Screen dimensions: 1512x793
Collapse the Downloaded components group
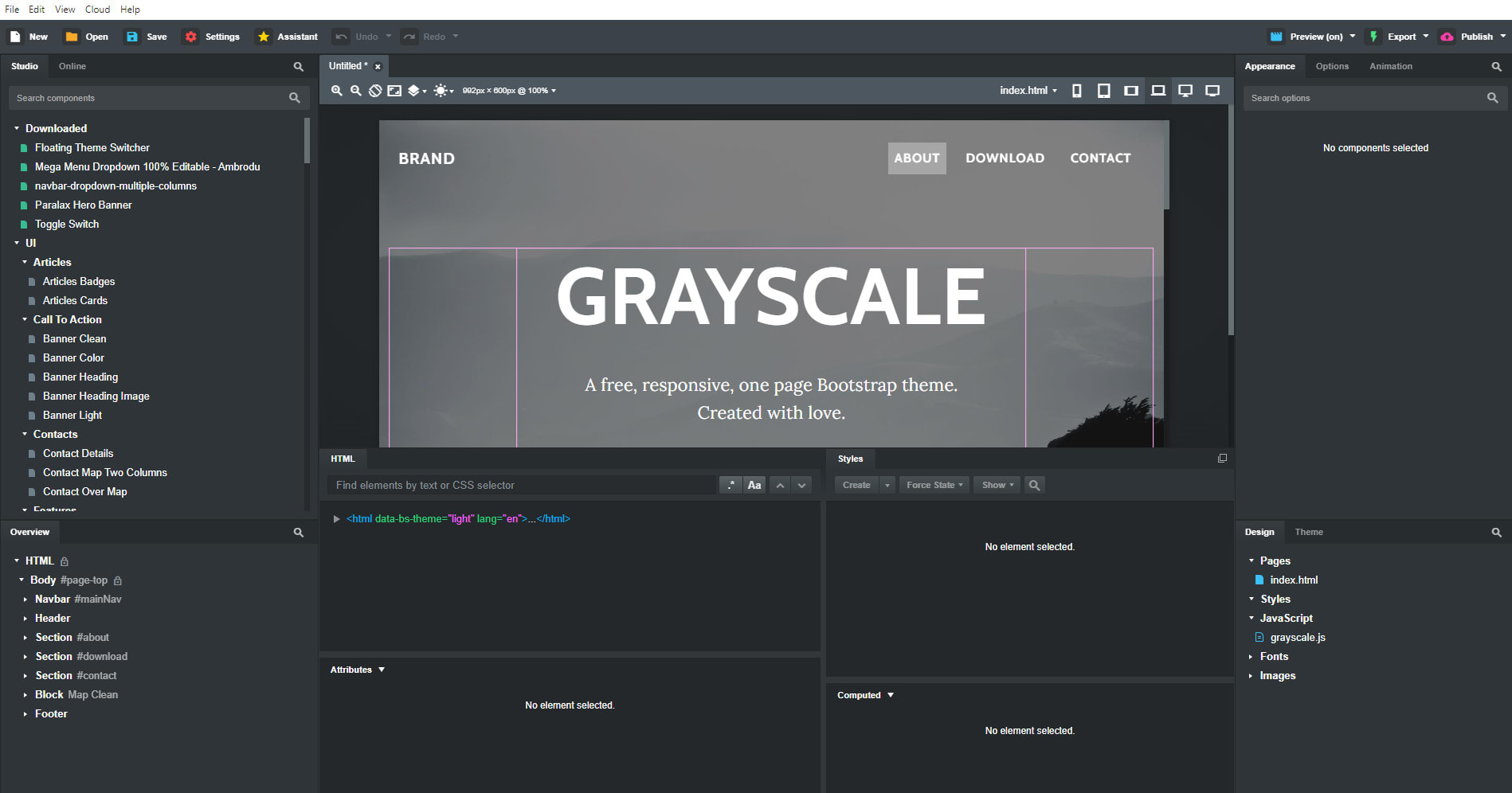(17, 128)
